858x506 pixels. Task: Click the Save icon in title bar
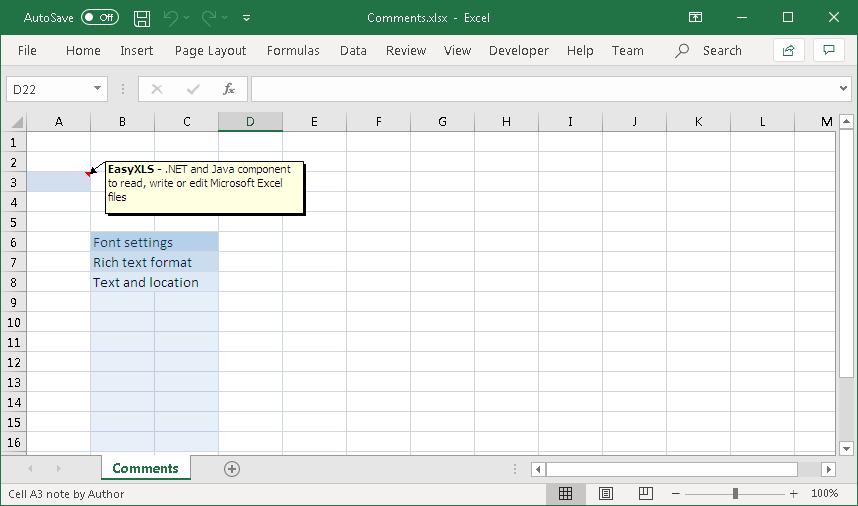point(142,18)
